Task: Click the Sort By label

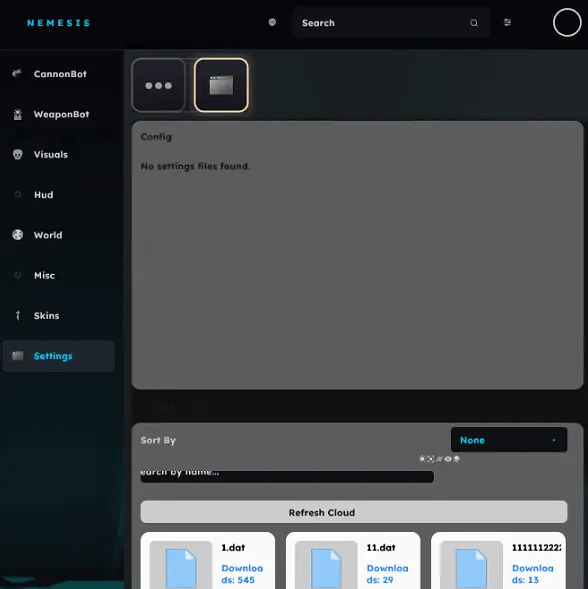Action: coord(158,440)
